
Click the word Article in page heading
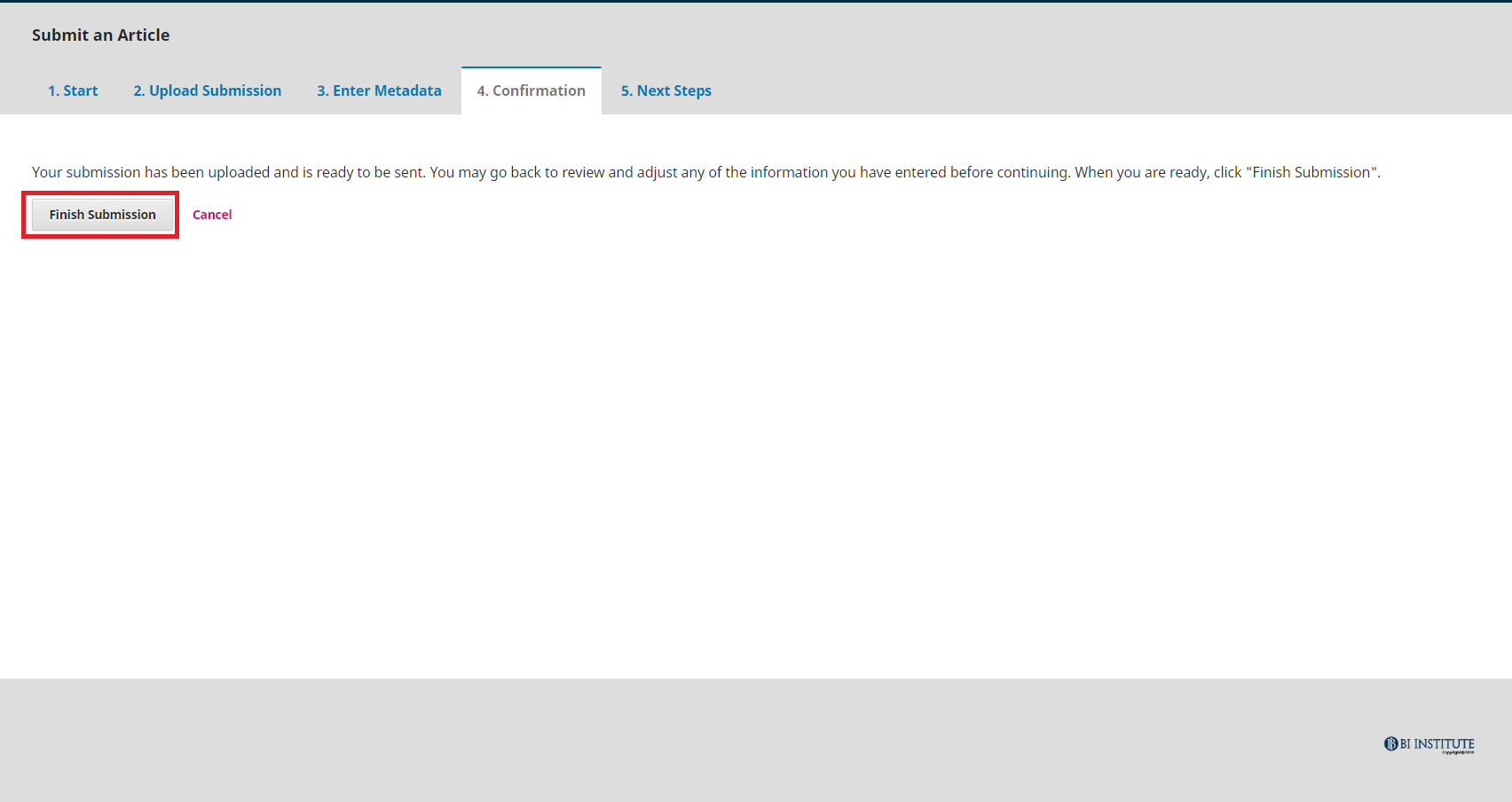143,35
